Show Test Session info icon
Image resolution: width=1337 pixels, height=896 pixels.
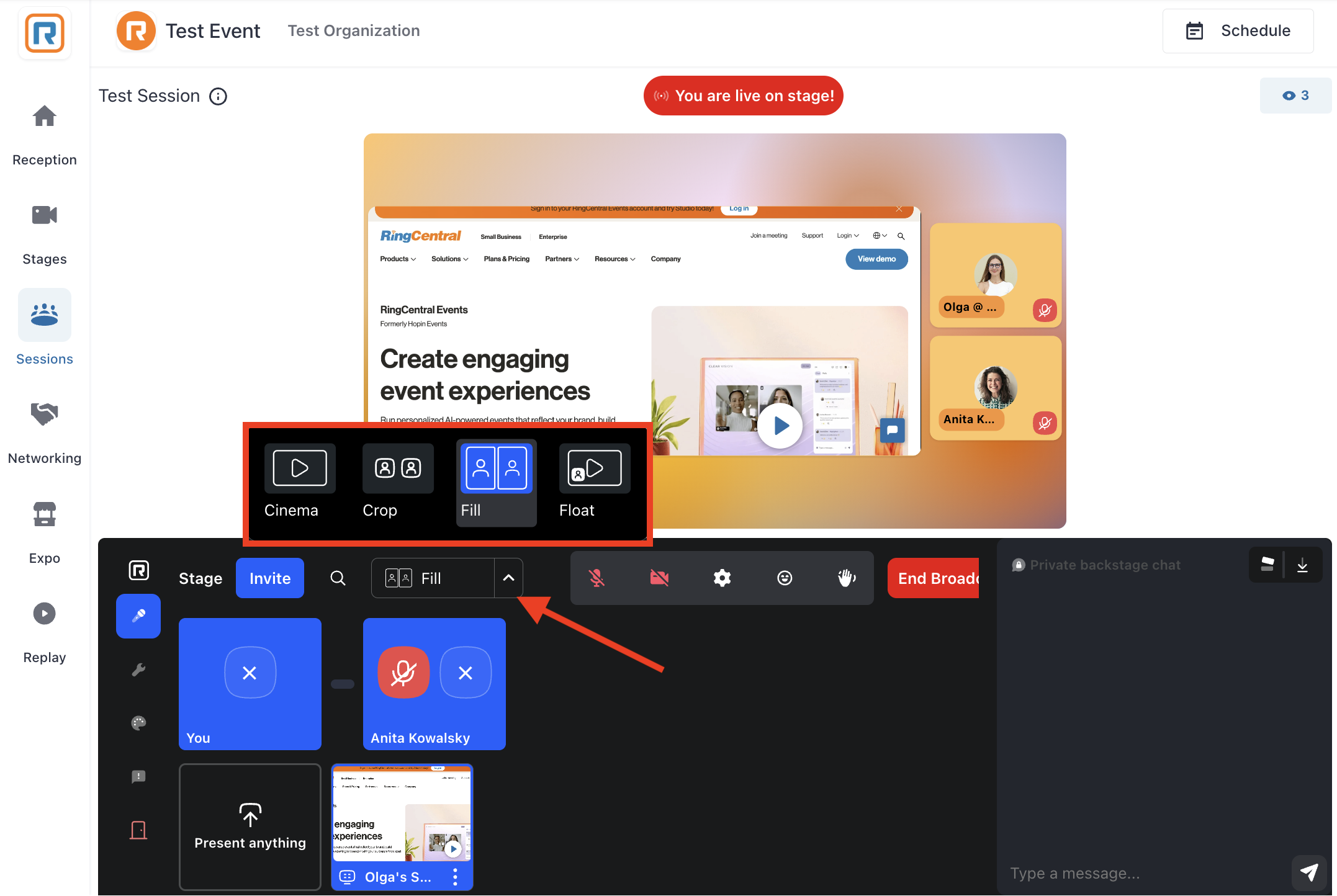coord(218,96)
